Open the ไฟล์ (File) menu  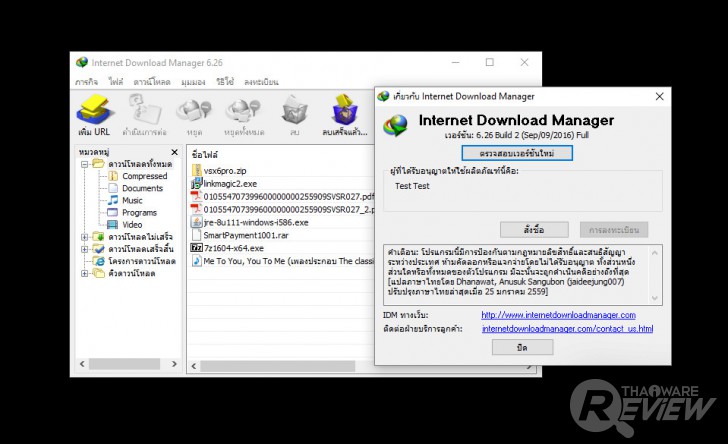tap(116, 82)
